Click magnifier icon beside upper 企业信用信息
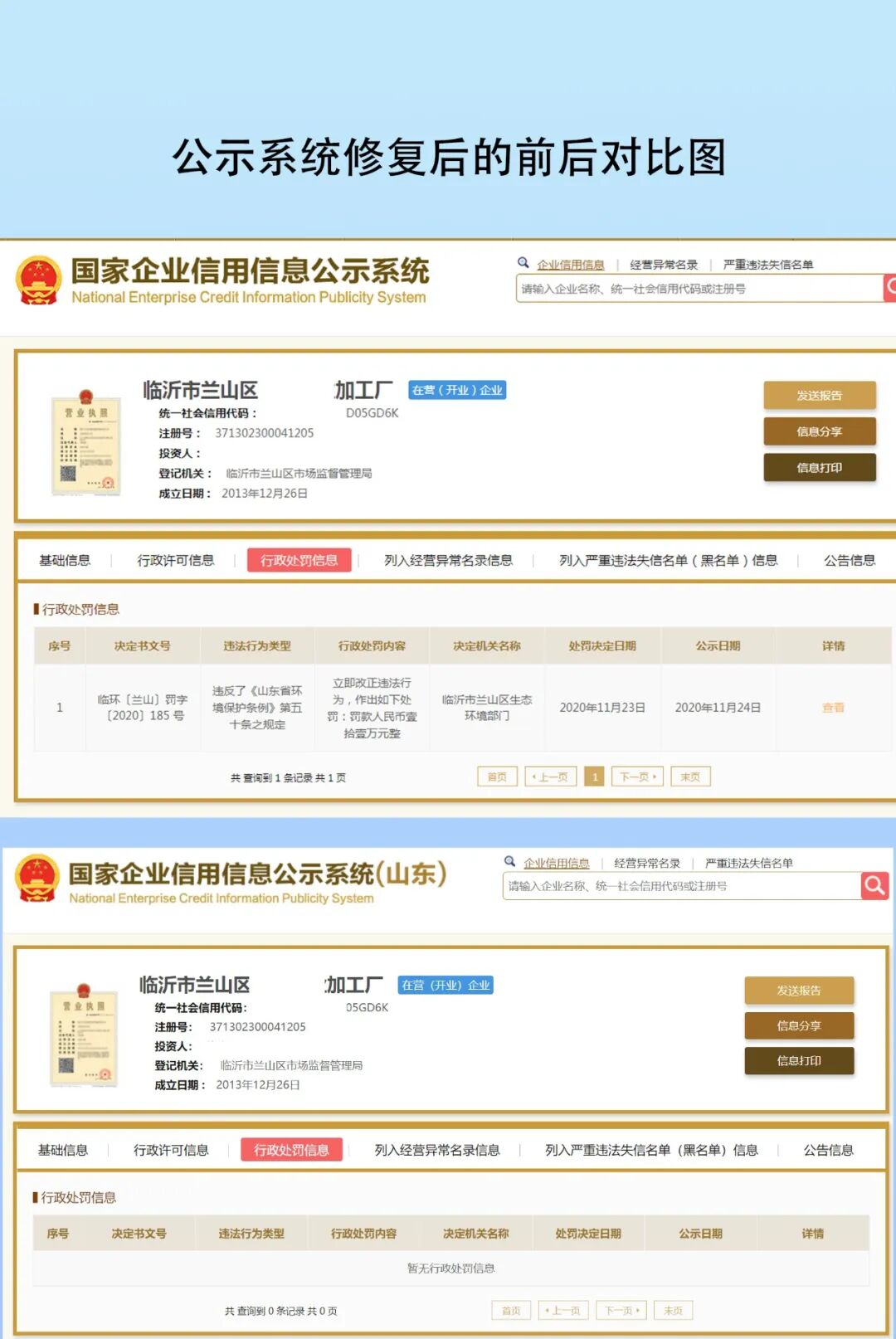Viewport: 896px width, 1339px height. click(523, 263)
